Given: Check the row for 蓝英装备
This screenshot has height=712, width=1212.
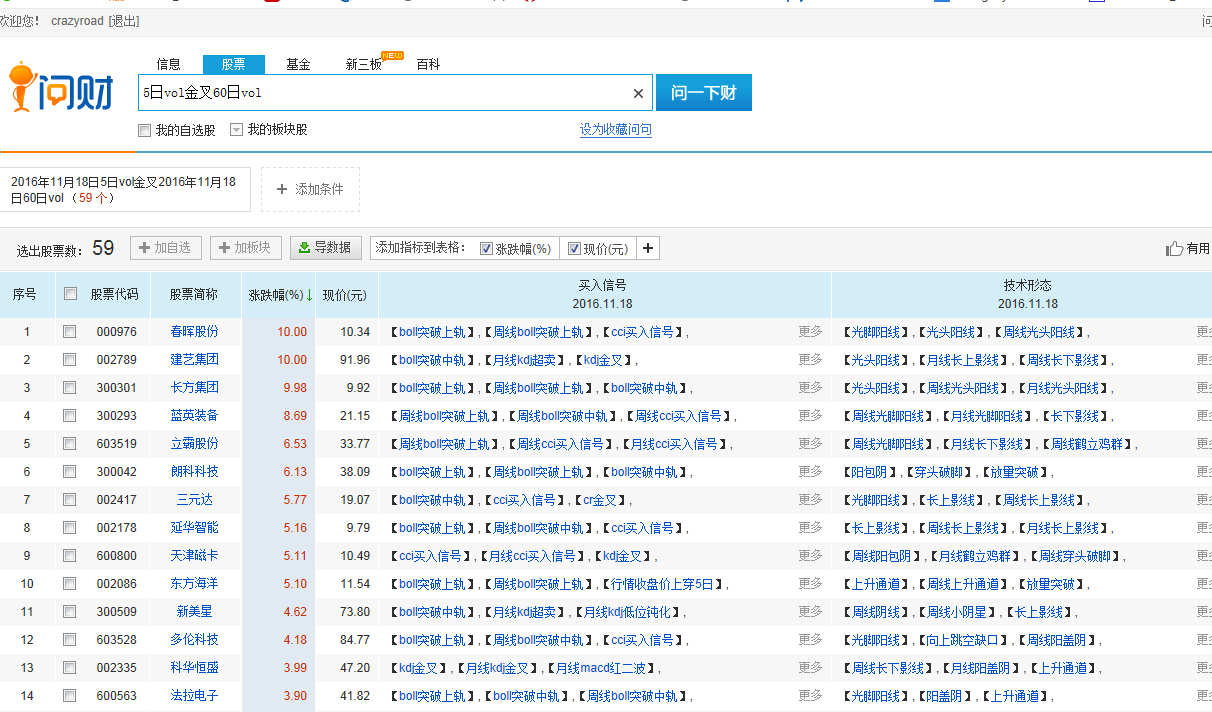Looking at the screenshot, I should point(69,416).
